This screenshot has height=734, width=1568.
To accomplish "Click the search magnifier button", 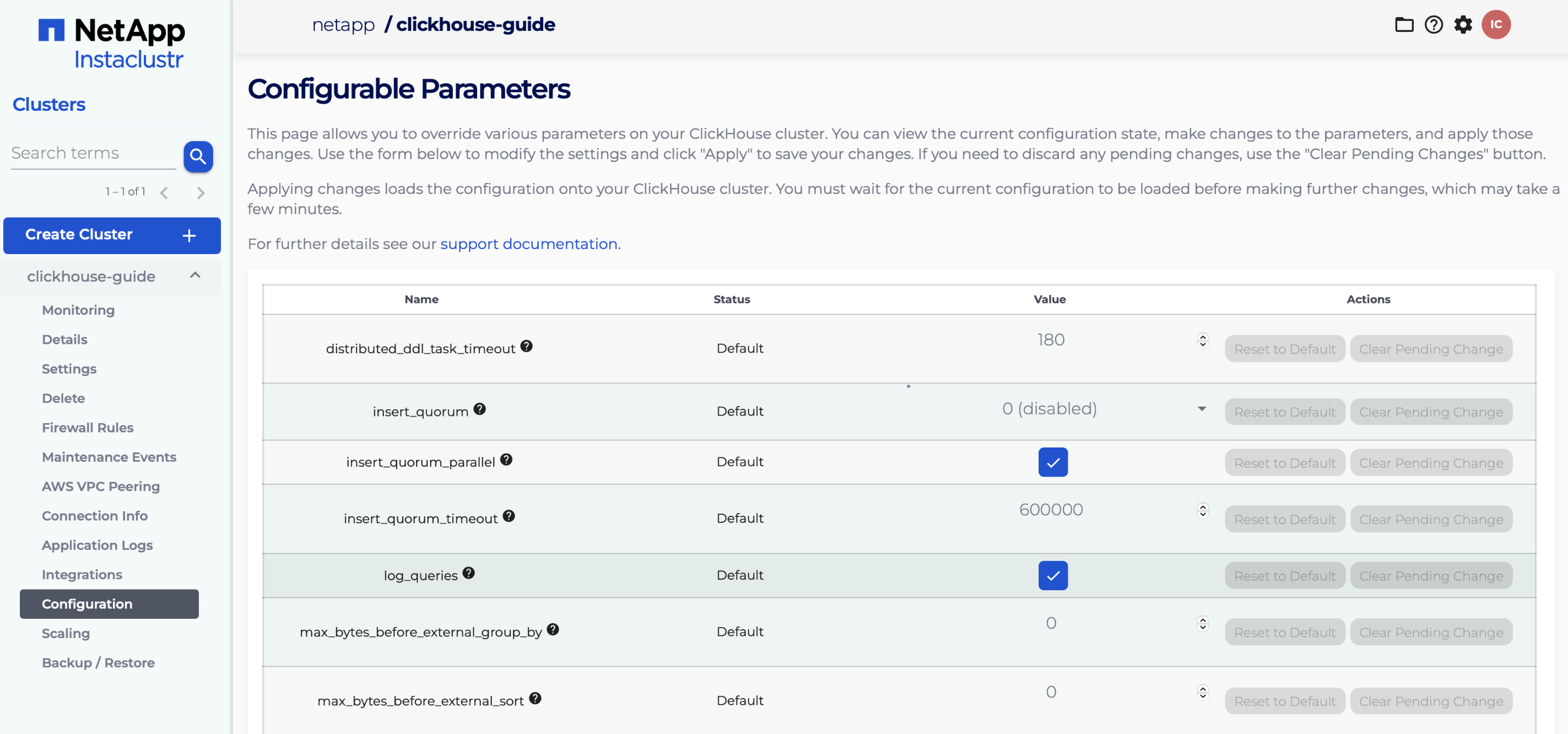I will [x=198, y=156].
